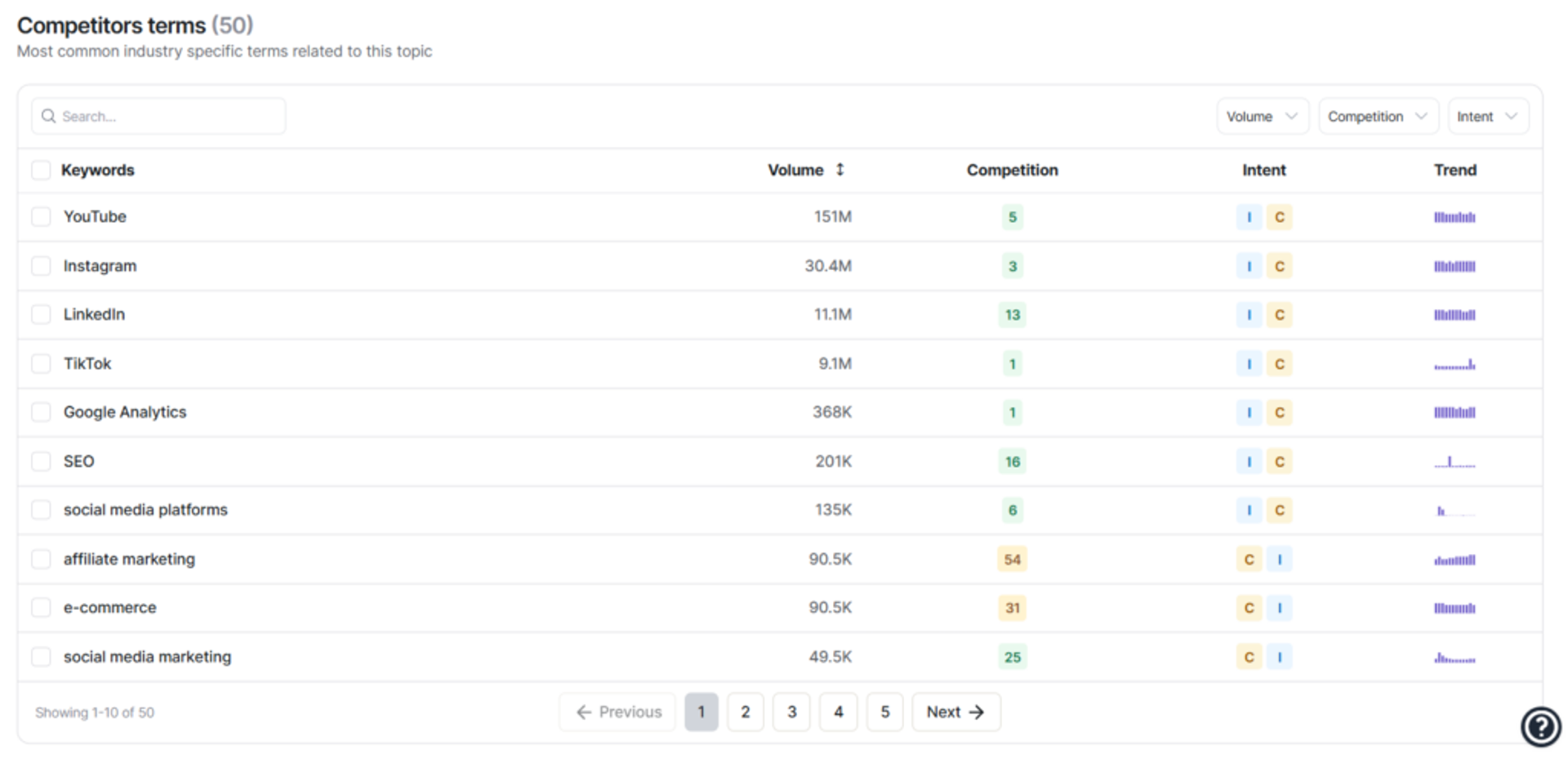
Task: Click the Next page button
Action: pos(956,712)
